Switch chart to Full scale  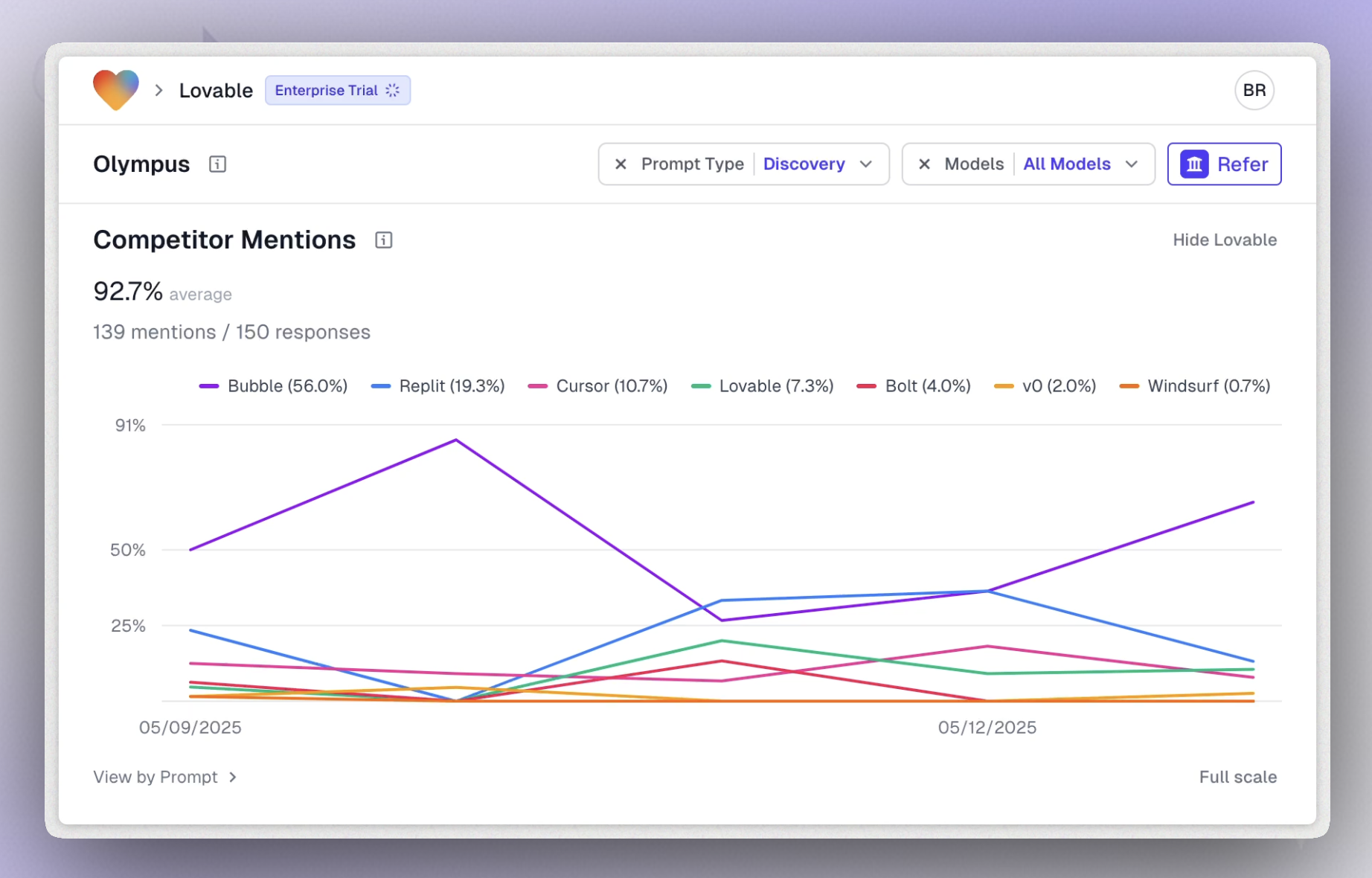pyautogui.click(x=1237, y=777)
